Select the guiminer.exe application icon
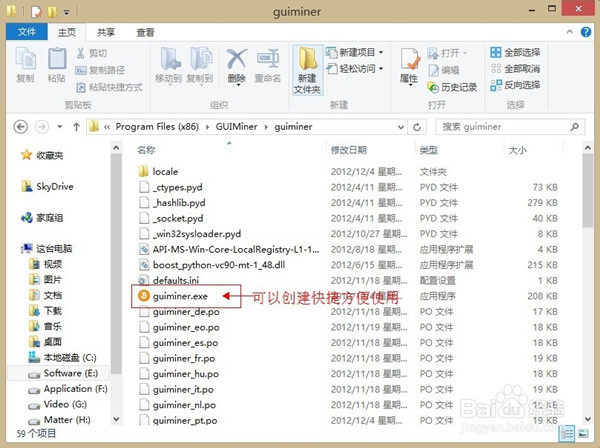Viewport: 600px width, 448px height. pos(143,296)
